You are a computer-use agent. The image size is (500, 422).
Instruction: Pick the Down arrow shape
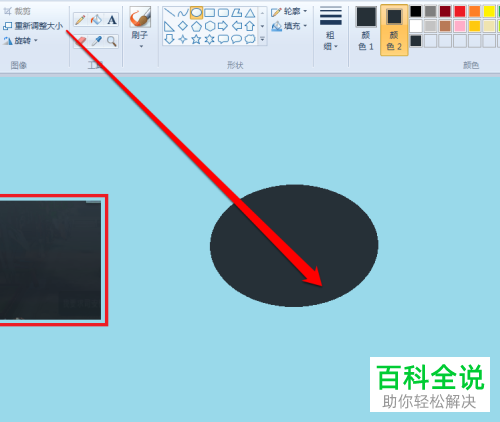[169, 39]
